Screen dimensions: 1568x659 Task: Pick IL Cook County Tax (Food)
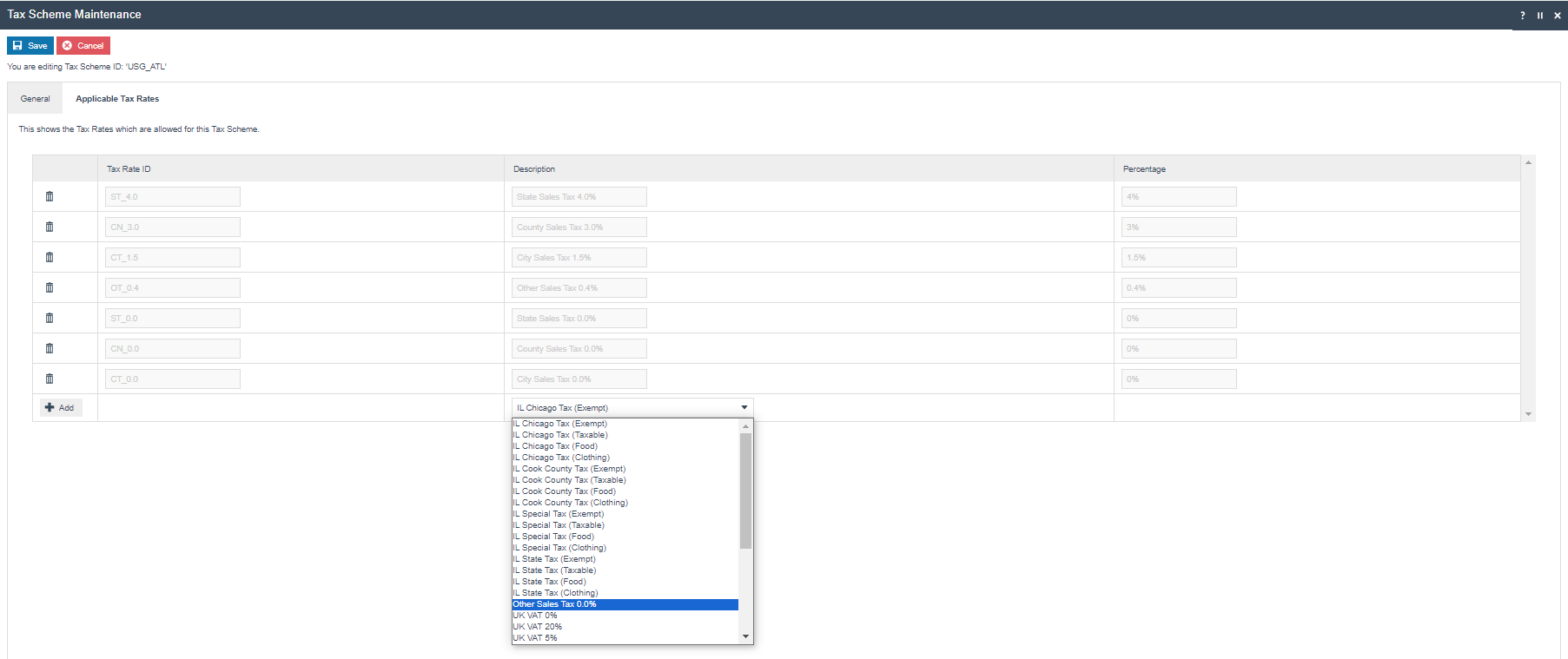coord(625,491)
